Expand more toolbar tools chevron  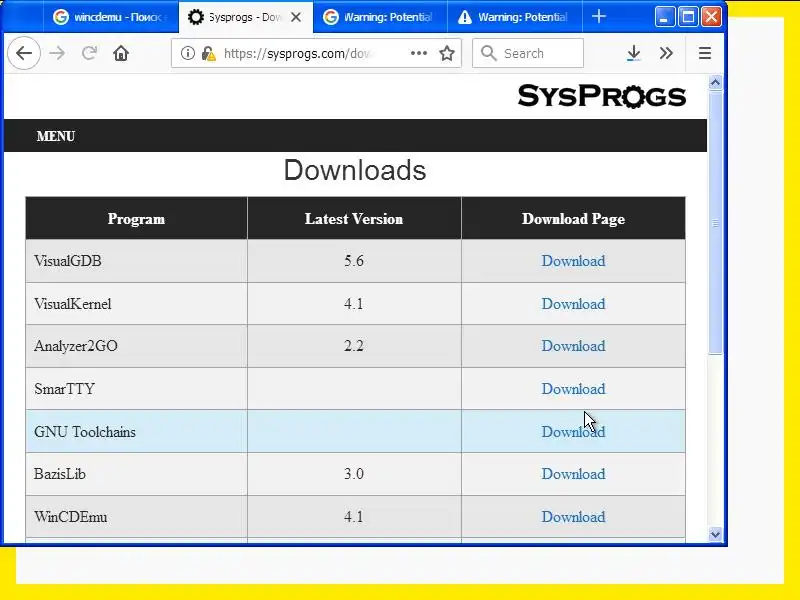click(x=666, y=53)
